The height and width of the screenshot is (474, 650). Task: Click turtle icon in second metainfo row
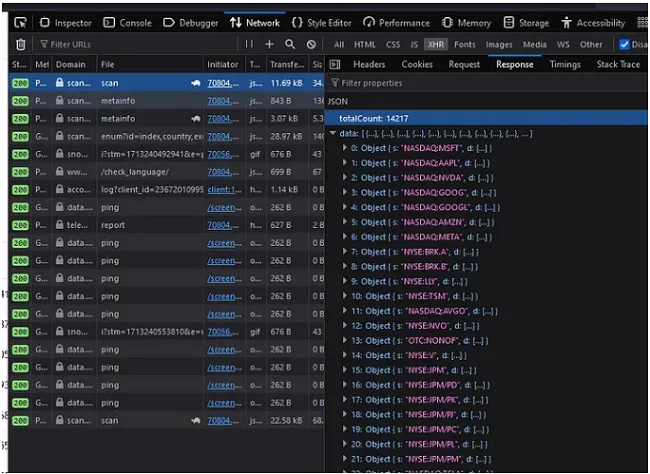[x=195, y=119]
